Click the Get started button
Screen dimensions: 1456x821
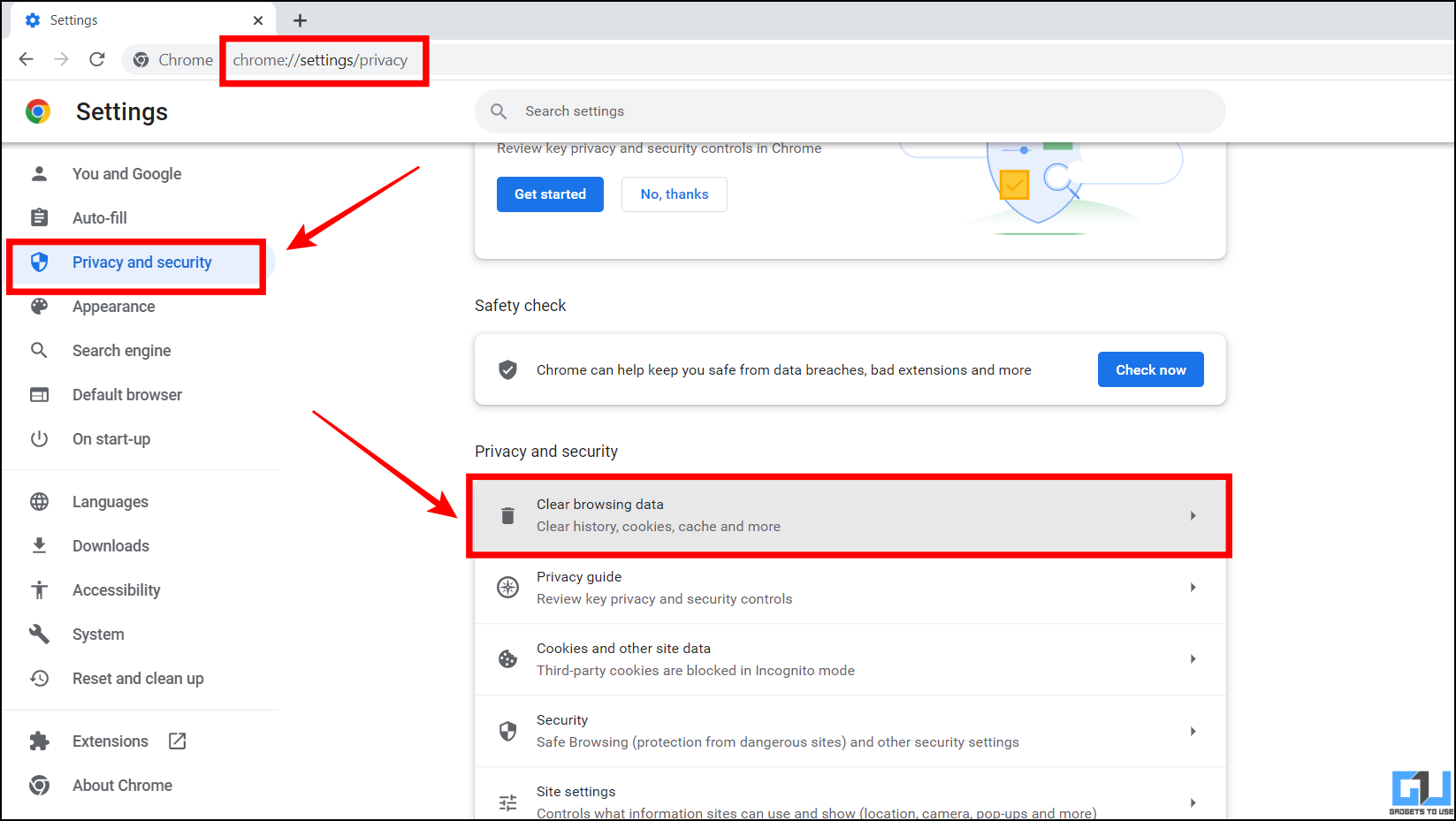point(550,194)
